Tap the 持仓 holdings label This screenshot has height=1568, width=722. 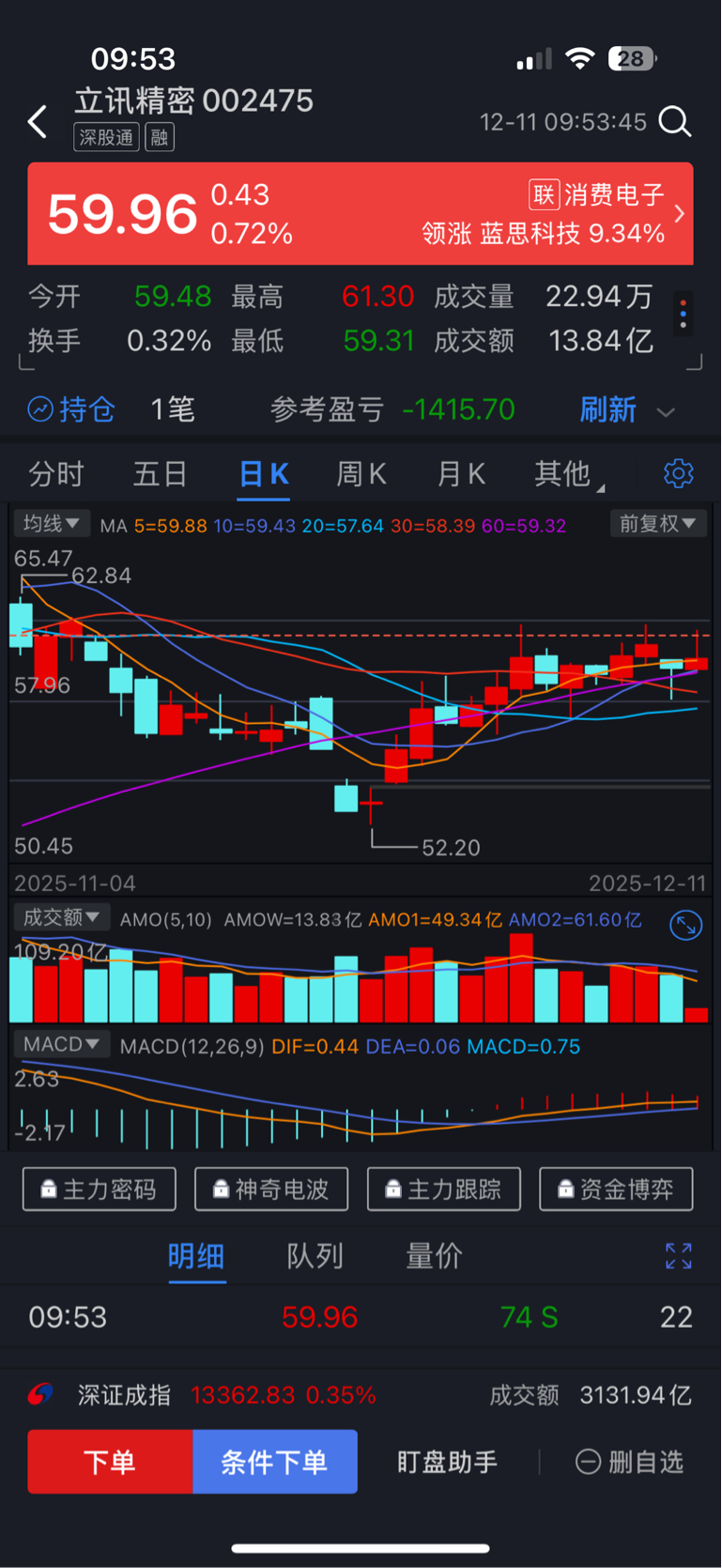click(x=86, y=409)
